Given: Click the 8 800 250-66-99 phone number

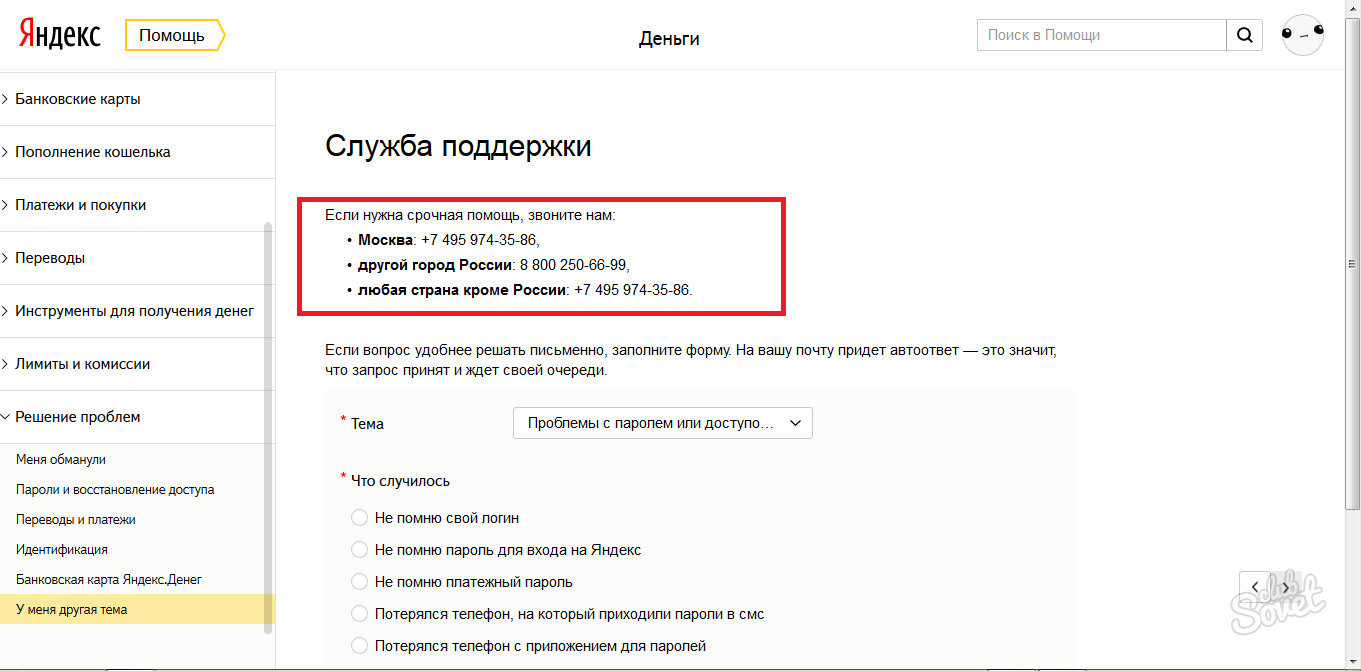Looking at the screenshot, I should (x=573, y=265).
